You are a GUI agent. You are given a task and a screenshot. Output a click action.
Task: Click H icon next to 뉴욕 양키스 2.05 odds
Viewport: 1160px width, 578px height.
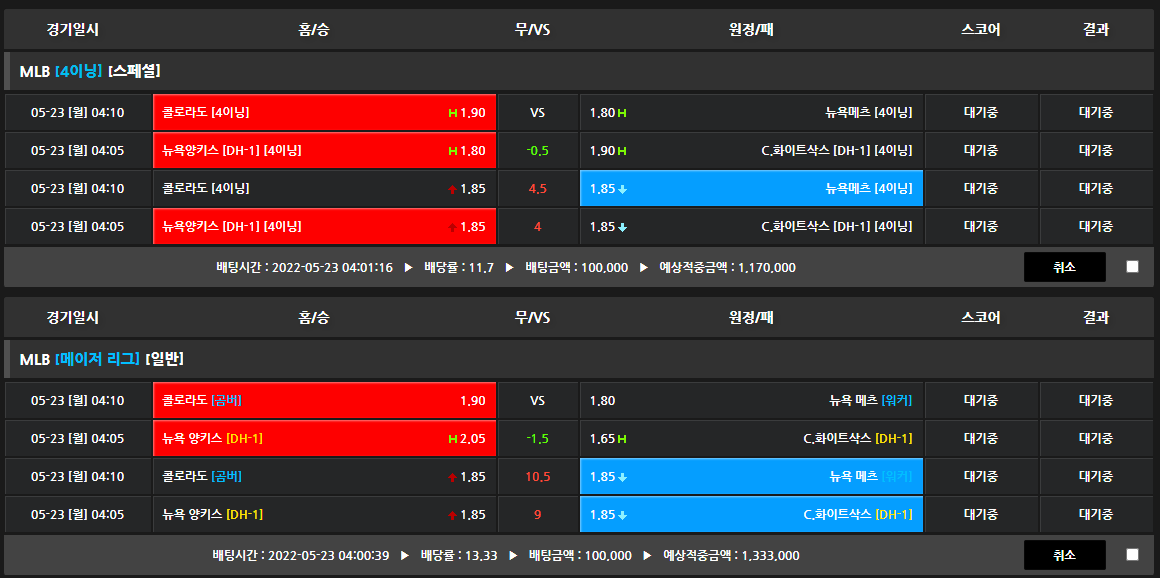click(x=452, y=439)
